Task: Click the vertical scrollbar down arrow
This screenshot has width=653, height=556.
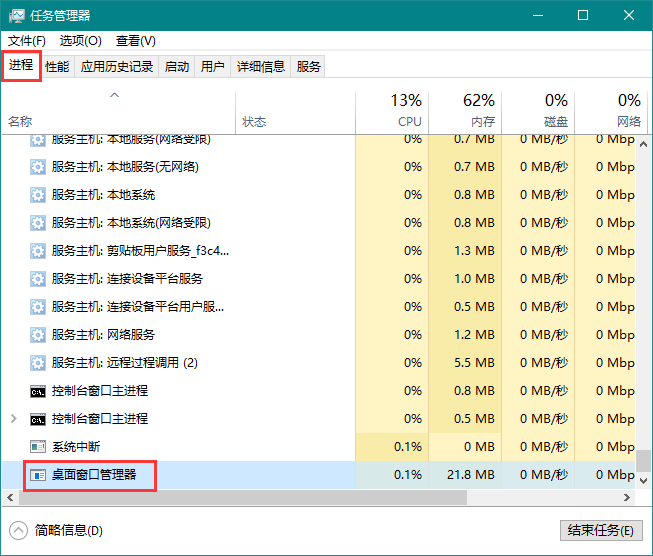Action: click(x=643, y=481)
